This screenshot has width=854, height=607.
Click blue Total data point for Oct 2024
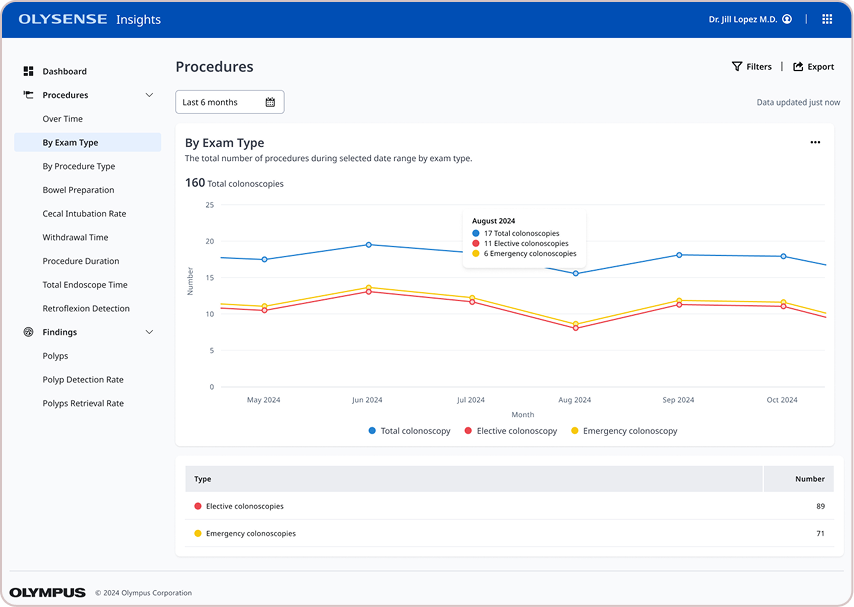(783, 256)
